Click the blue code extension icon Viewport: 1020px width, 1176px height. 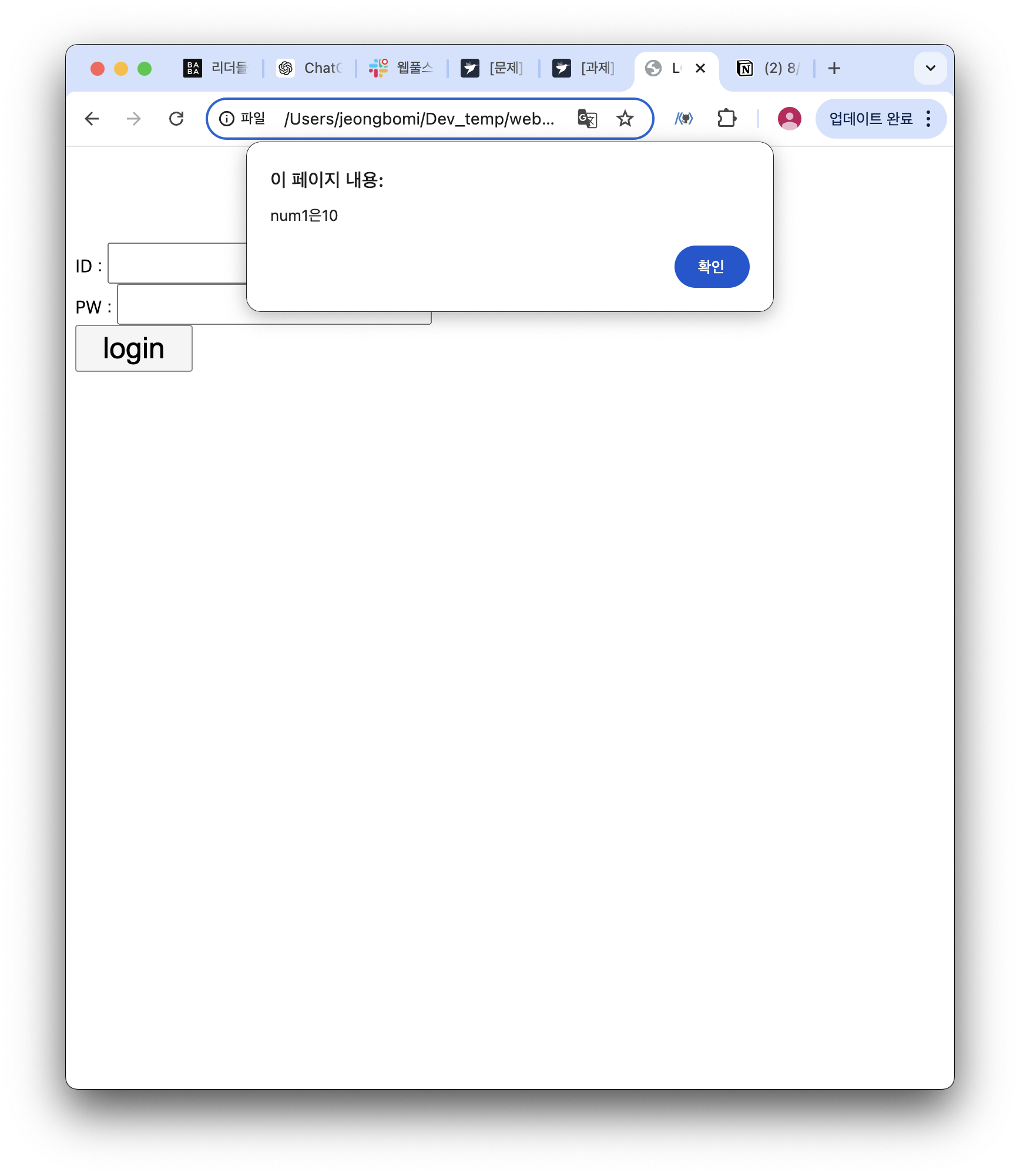pos(684,119)
